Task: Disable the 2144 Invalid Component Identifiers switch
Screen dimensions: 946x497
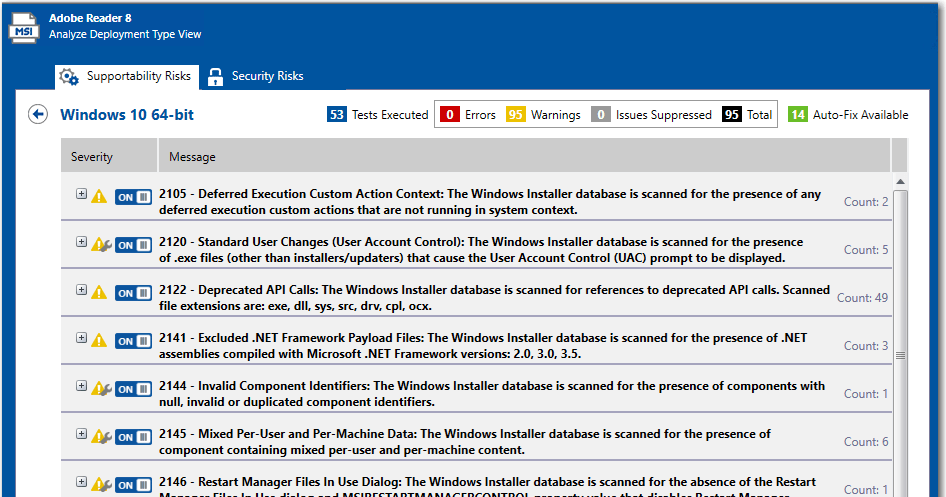Action: tap(133, 389)
